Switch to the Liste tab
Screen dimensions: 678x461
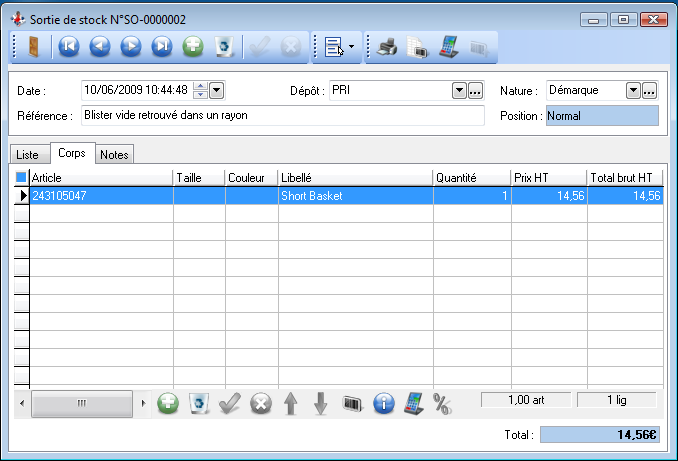pyautogui.click(x=28, y=155)
